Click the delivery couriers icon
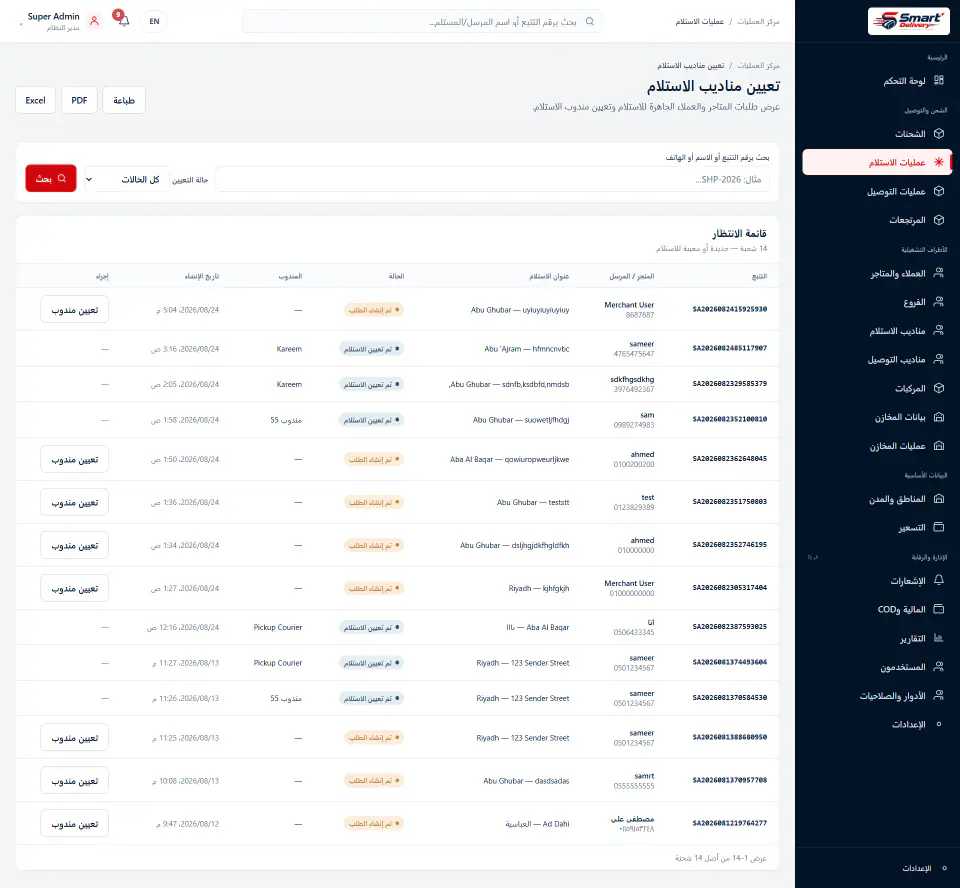Screen dimensions: 960x888 coord(939,359)
